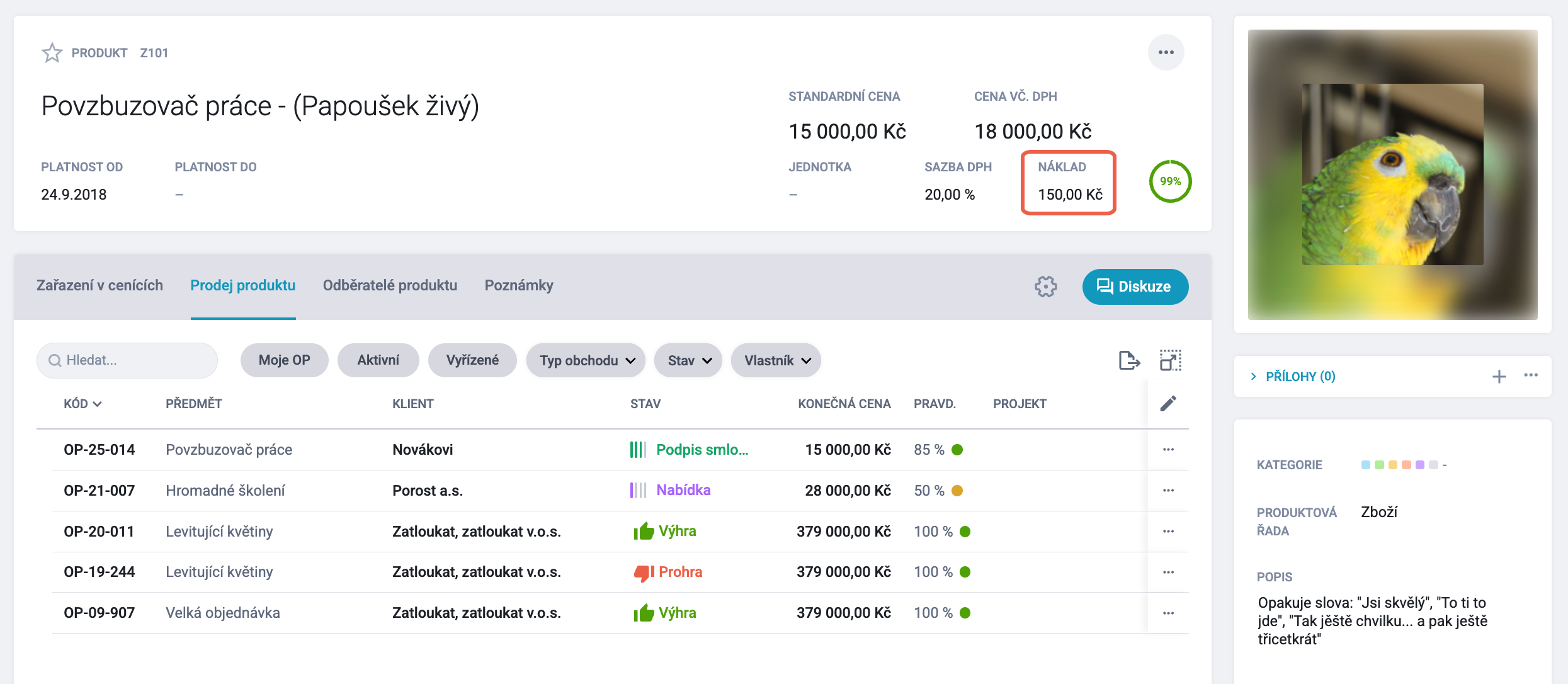Open the Typ obchodu dropdown
Screen dimensions: 1568x684
coord(586,360)
